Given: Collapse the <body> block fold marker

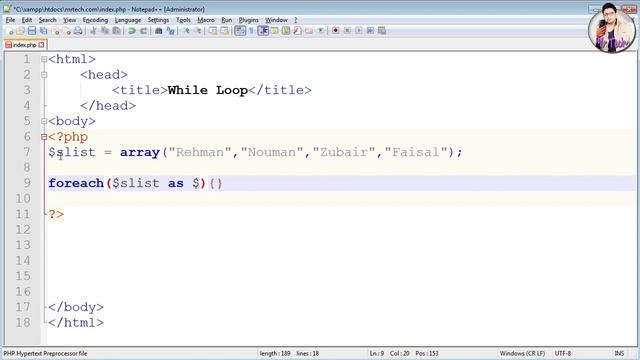Looking at the screenshot, I should 44,121.
